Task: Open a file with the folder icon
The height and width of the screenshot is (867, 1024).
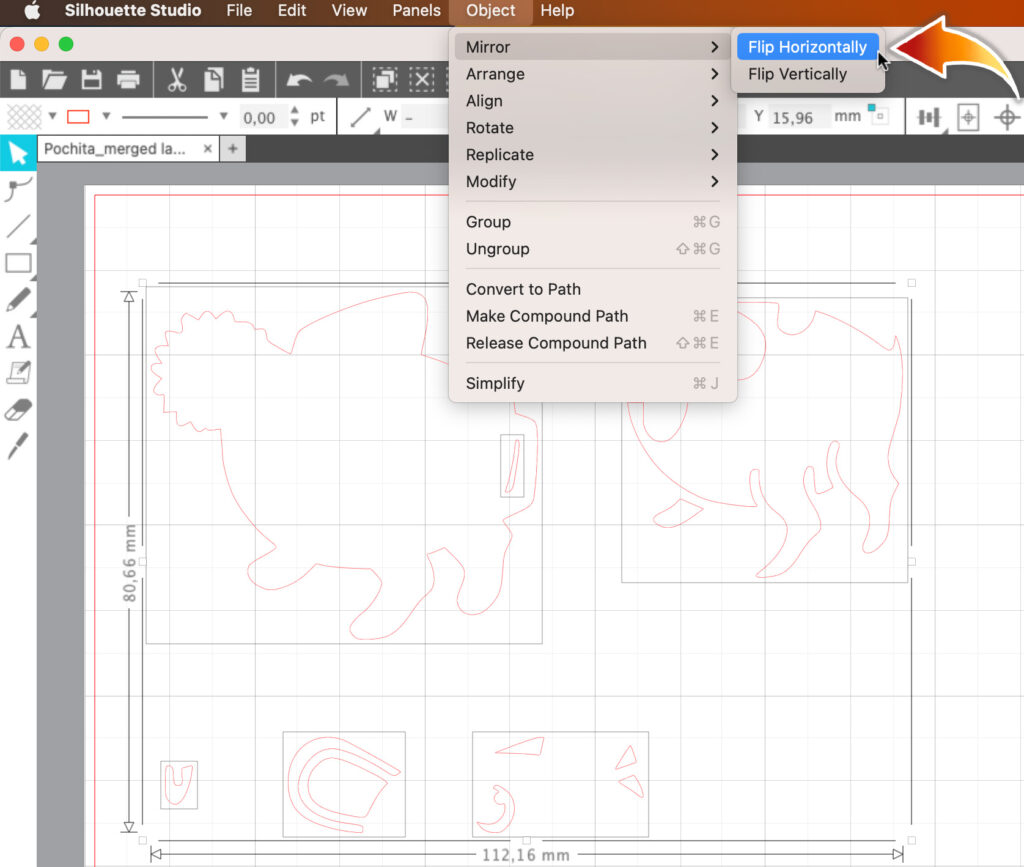Action: pos(53,80)
